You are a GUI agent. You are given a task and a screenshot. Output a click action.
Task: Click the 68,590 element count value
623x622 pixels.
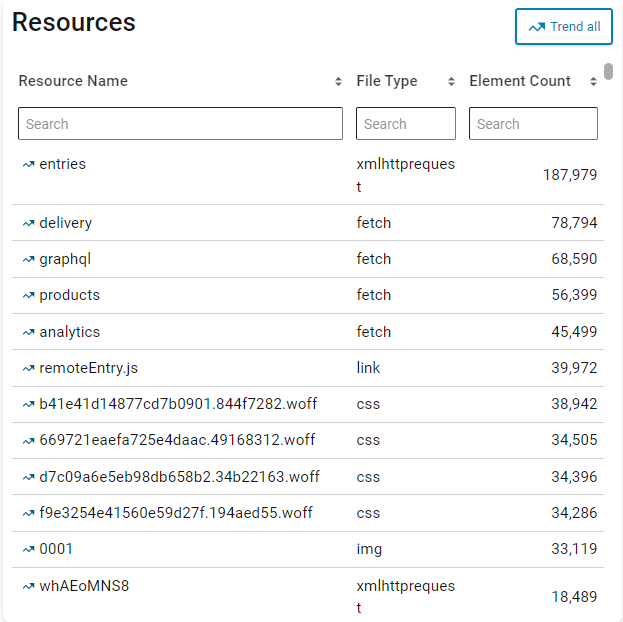coord(574,259)
